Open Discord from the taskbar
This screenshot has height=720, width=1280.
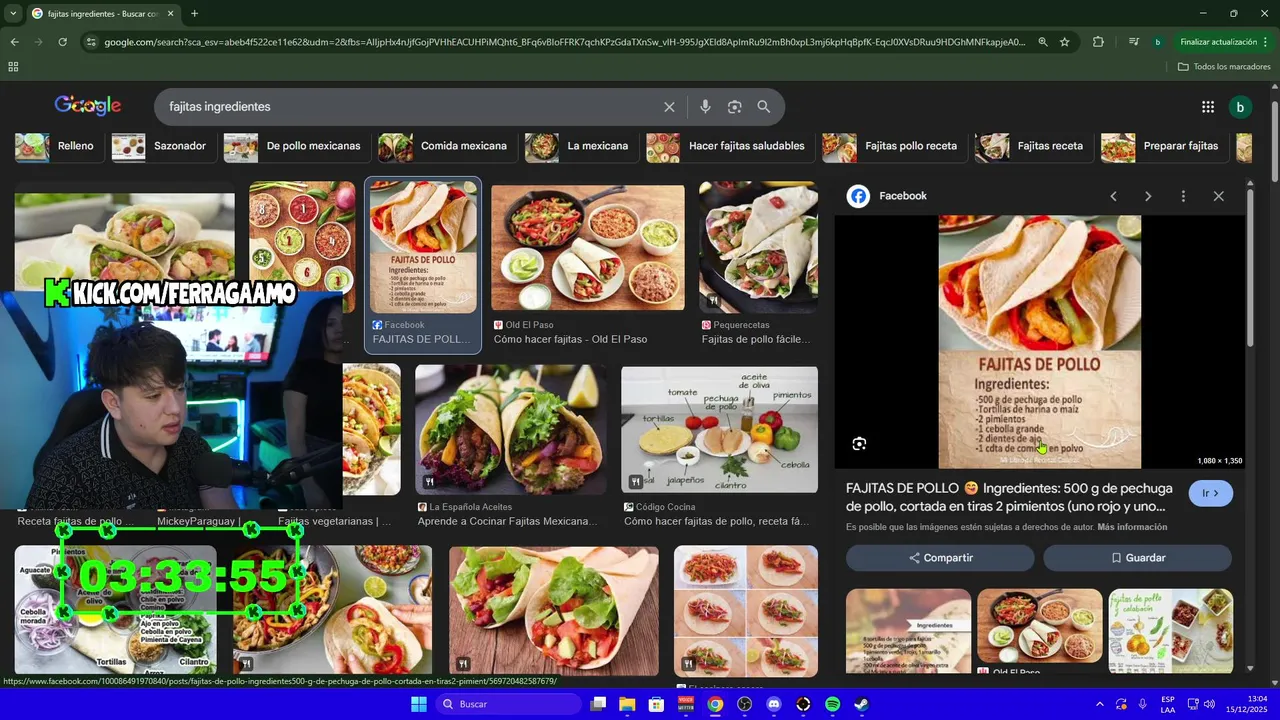coord(773,704)
